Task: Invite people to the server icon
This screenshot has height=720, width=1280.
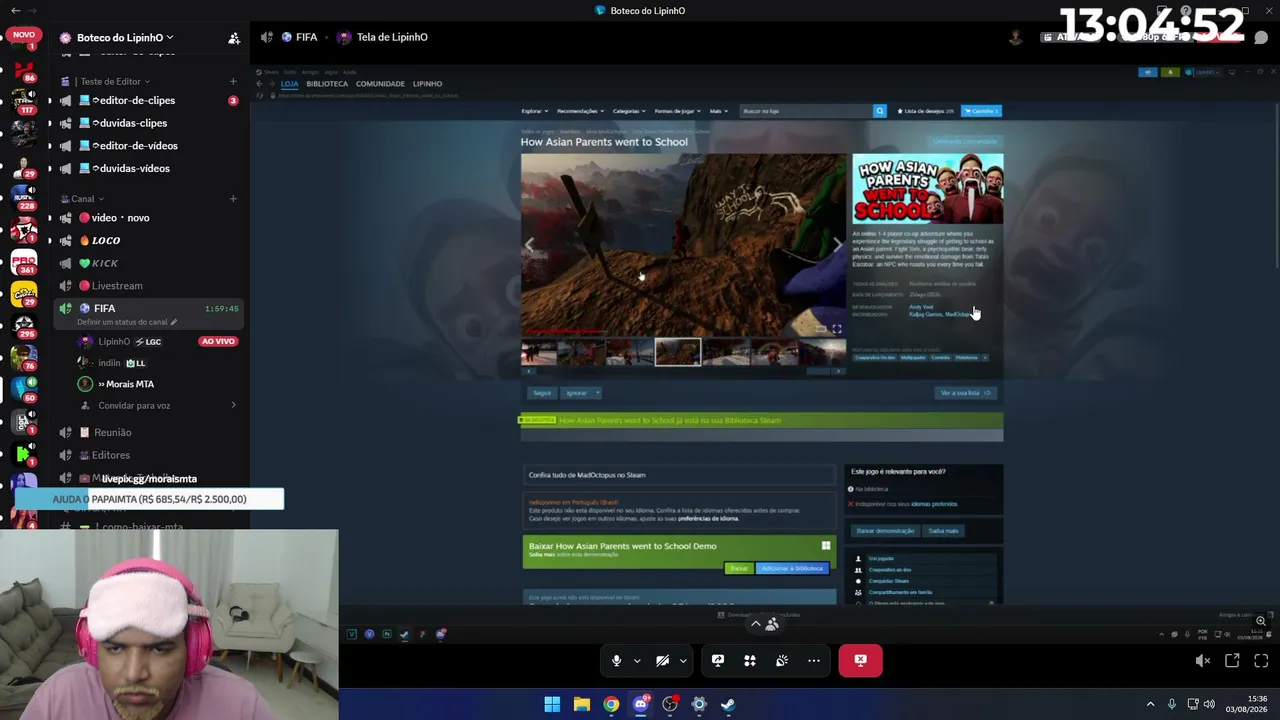Action: [x=234, y=38]
